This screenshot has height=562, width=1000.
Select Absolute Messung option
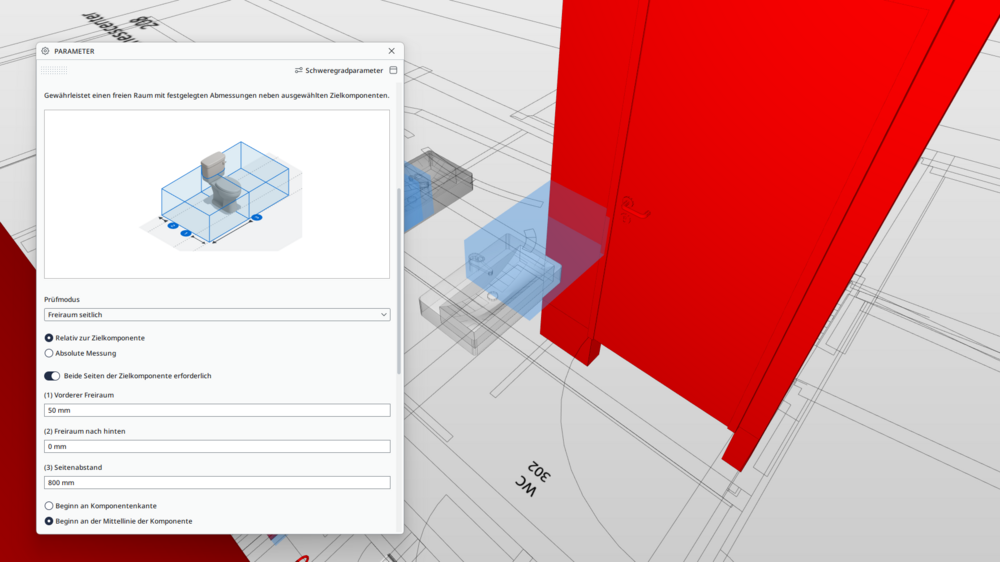click(x=49, y=353)
